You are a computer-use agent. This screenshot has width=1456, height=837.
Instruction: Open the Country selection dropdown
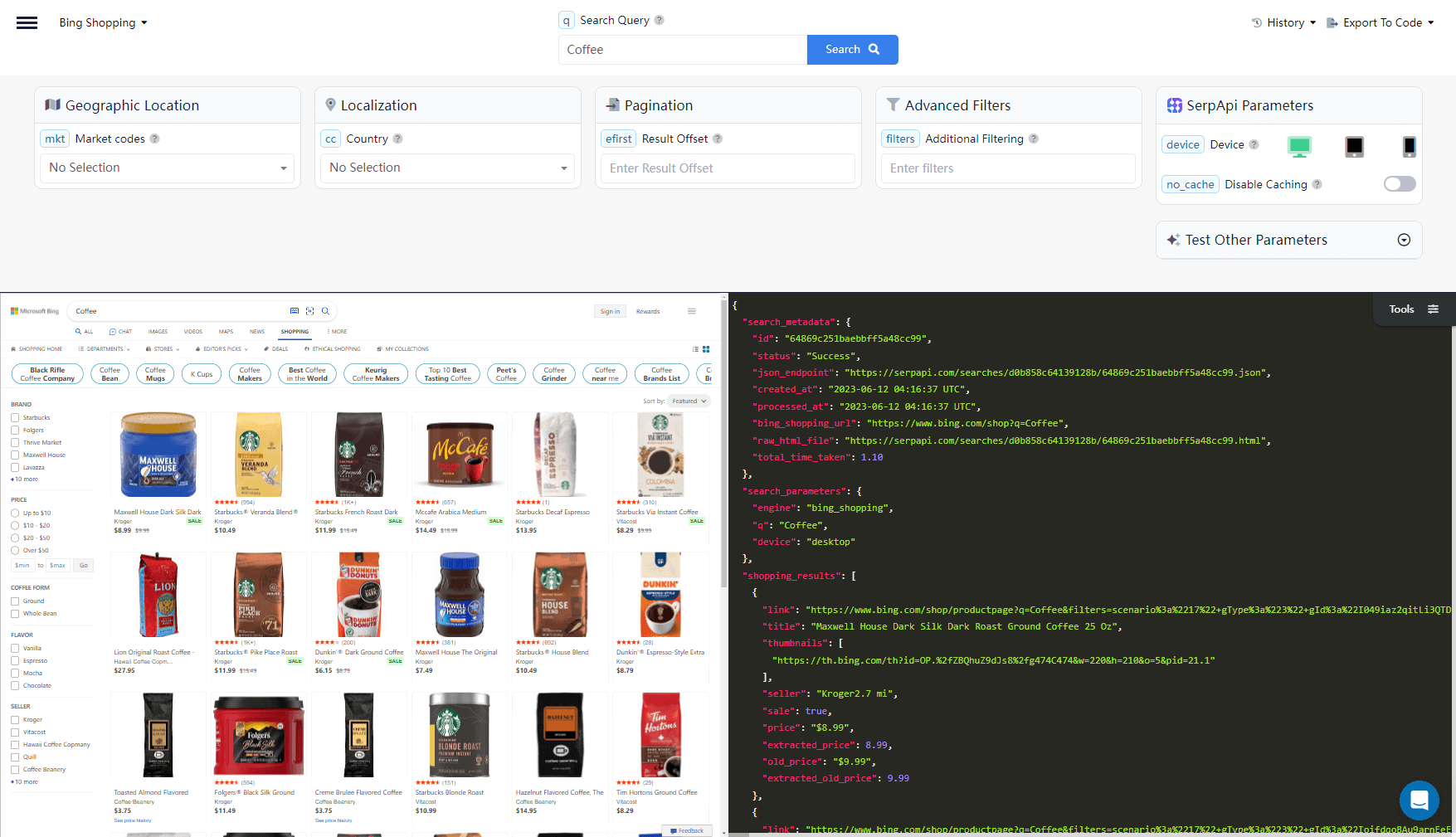tap(446, 168)
